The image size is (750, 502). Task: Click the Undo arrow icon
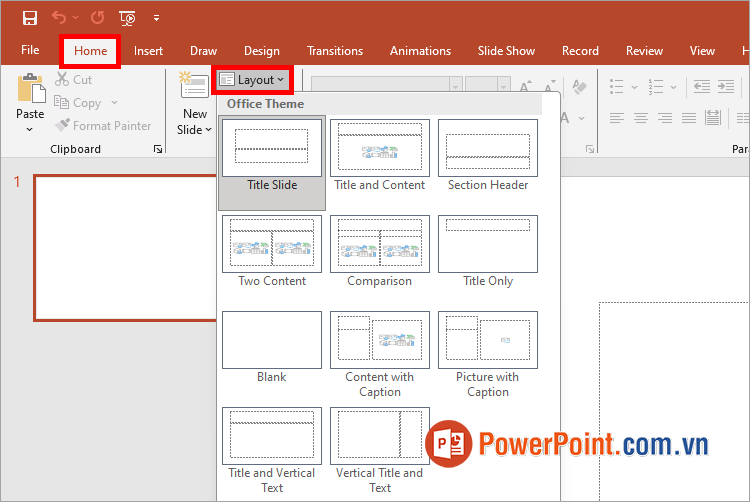[x=59, y=18]
